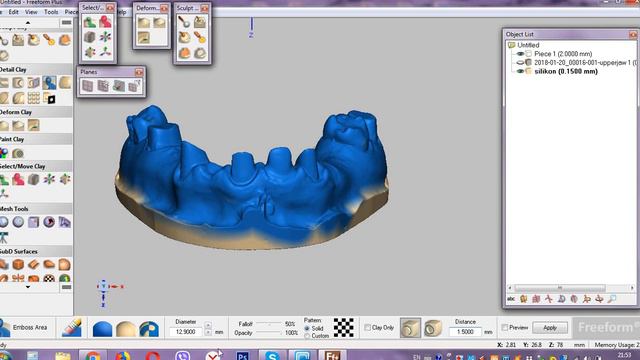Close the Deform palette
Viewport: 640px width, 360px height.
pos(164,8)
